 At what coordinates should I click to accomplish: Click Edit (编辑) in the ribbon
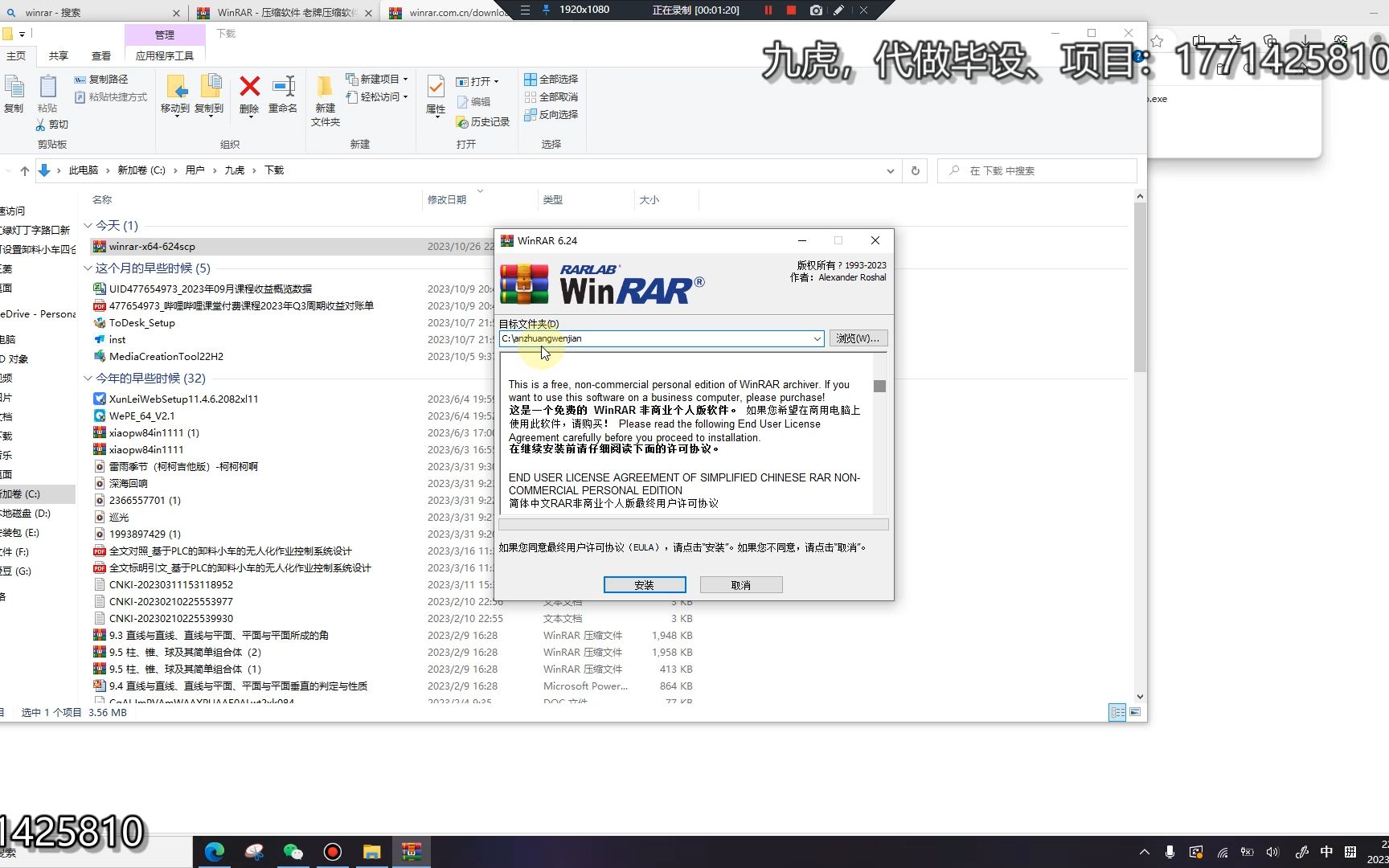click(x=473, y=101)
